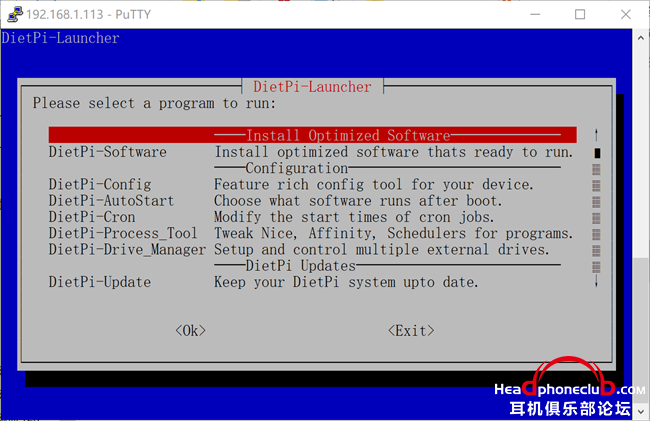Click the DietPi-Launcher text on blue background
The image size is (650, 421).
coord(61,38)
